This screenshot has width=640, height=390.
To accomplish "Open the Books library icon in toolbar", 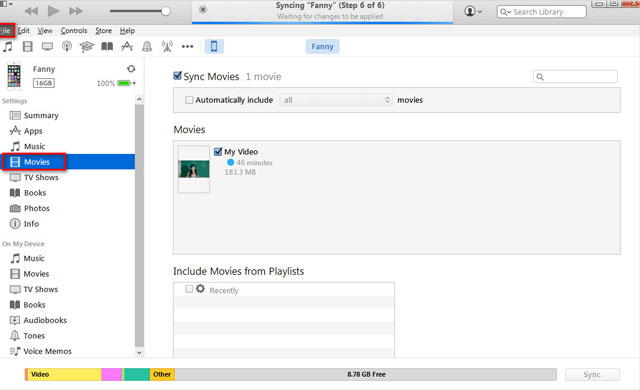I will pyautogui.click(x=107, y=47).
